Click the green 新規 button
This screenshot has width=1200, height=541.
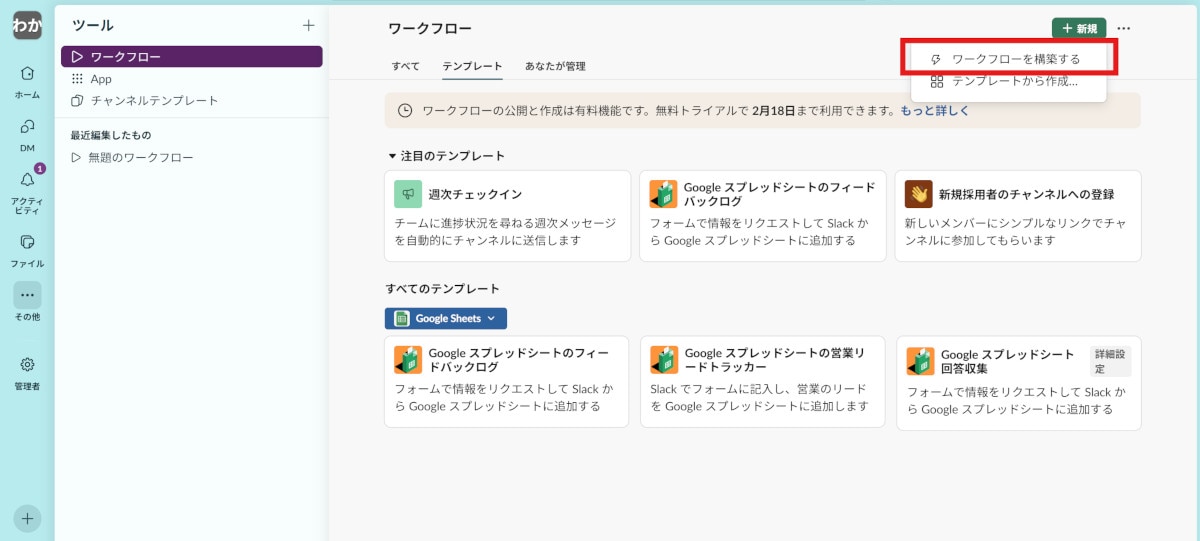pyautogui.click(x=1078, y=29)
